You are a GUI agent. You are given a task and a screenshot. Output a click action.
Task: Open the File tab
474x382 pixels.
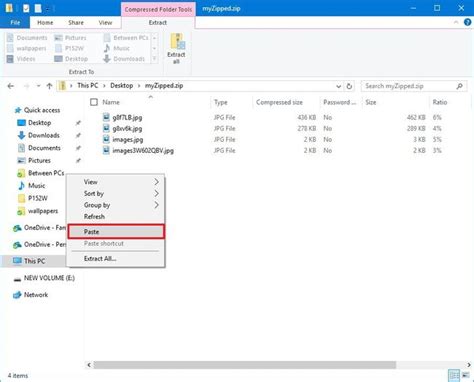click(15, 22)
